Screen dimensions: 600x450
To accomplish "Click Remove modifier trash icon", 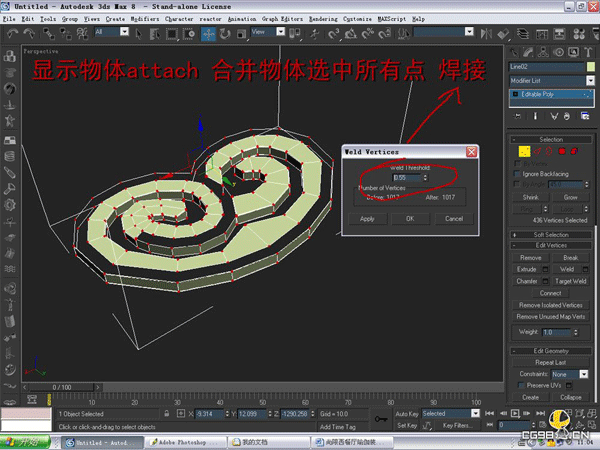I will pyautogui.click(x=566, y=116).
